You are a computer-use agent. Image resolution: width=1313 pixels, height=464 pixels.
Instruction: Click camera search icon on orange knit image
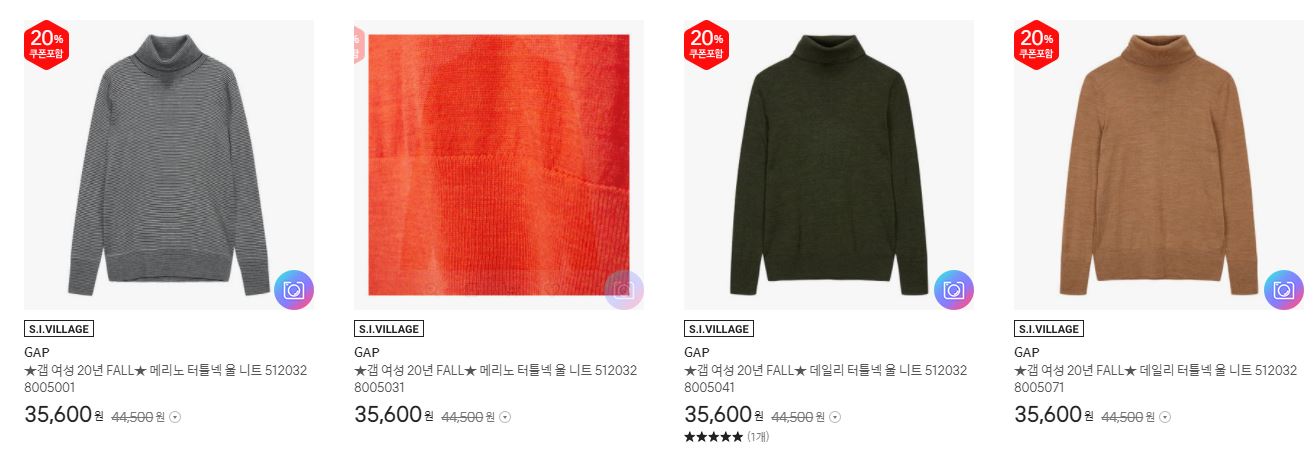[624, 290]
